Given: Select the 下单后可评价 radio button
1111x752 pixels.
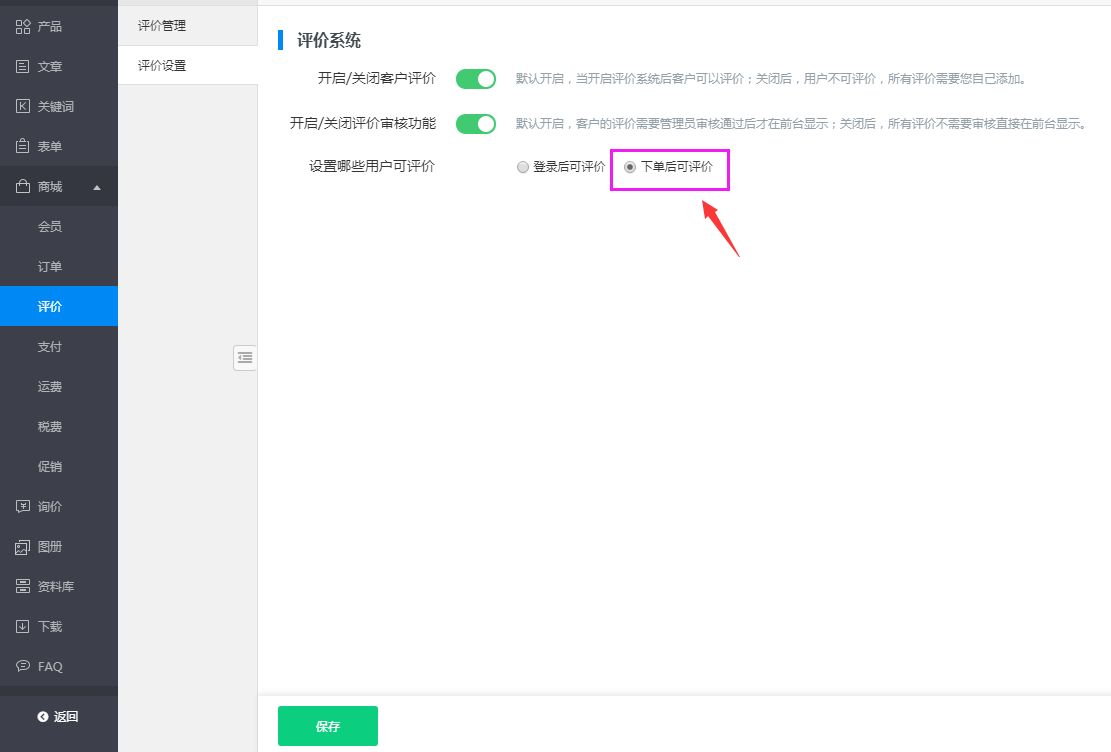Looking at the screenshot, I should (630, 168).
